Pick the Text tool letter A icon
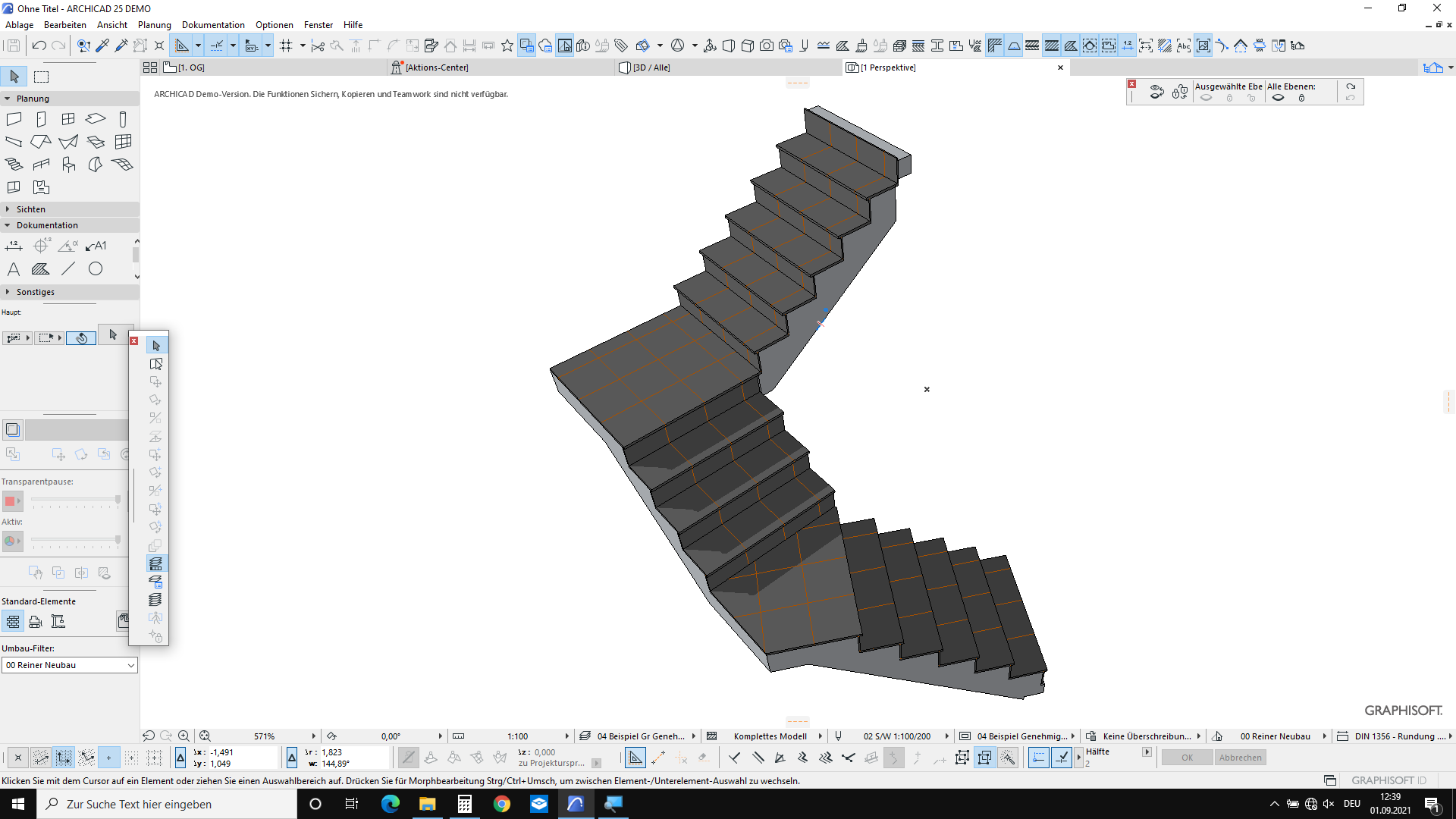Screen dimensions: 1456x819 pyautogui.click(x=14, y=269)
